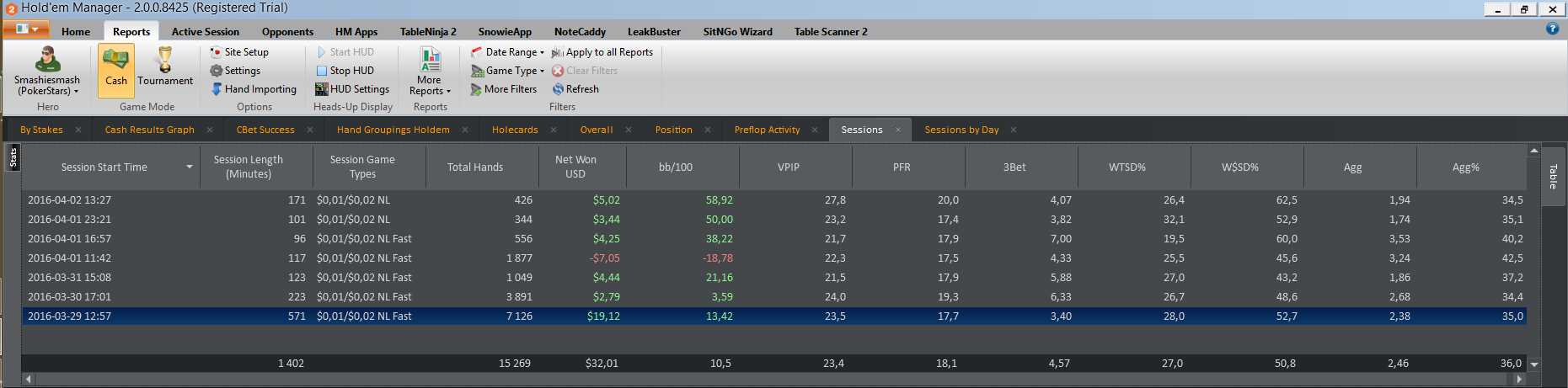1568x388 pixels.
Task: Close the Cash Results Graph tab
Action: (210, 130)
